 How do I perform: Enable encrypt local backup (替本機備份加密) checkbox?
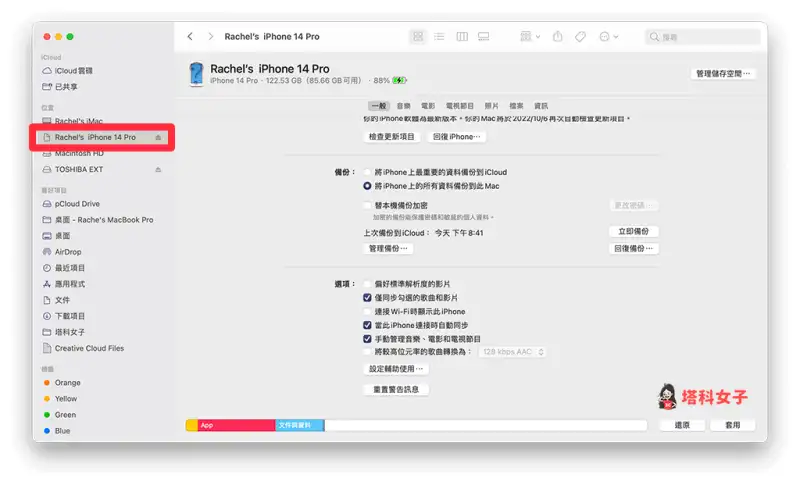(367, 206)
